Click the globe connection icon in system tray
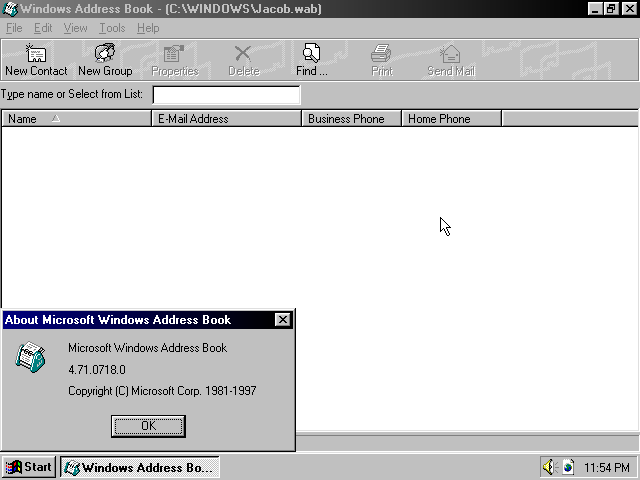640x480 pixels. point(568,467)
